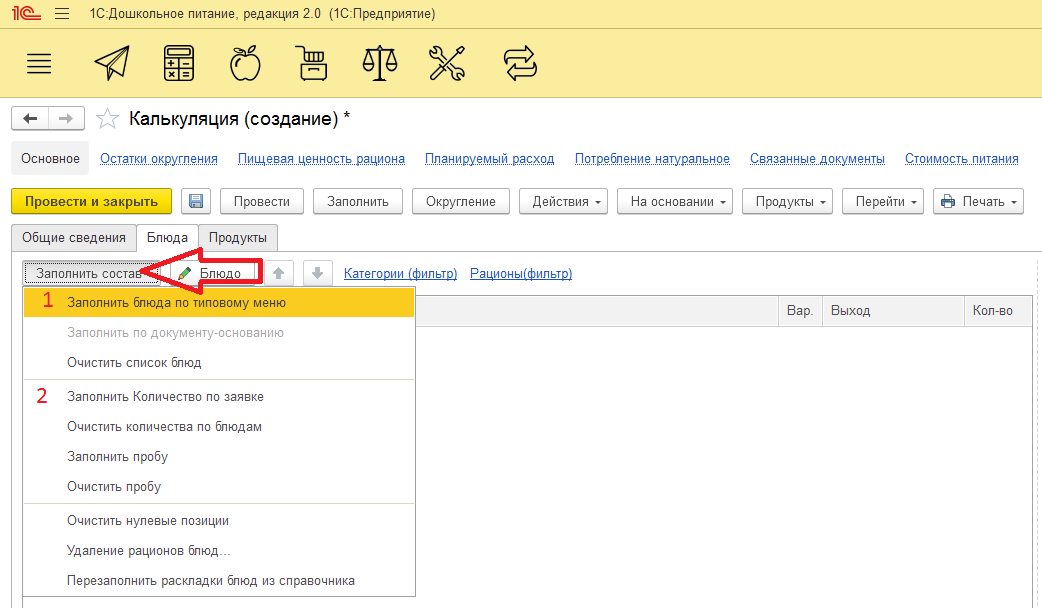Open the Пищевая ценность рациона link

(x=321, y=159)
